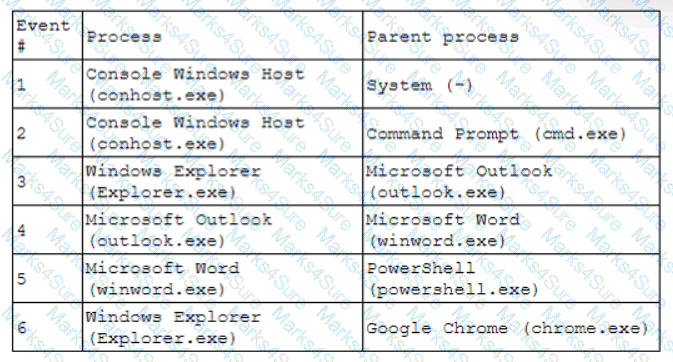Click Microsoft Word process in event 5

[x=222, y=278]
